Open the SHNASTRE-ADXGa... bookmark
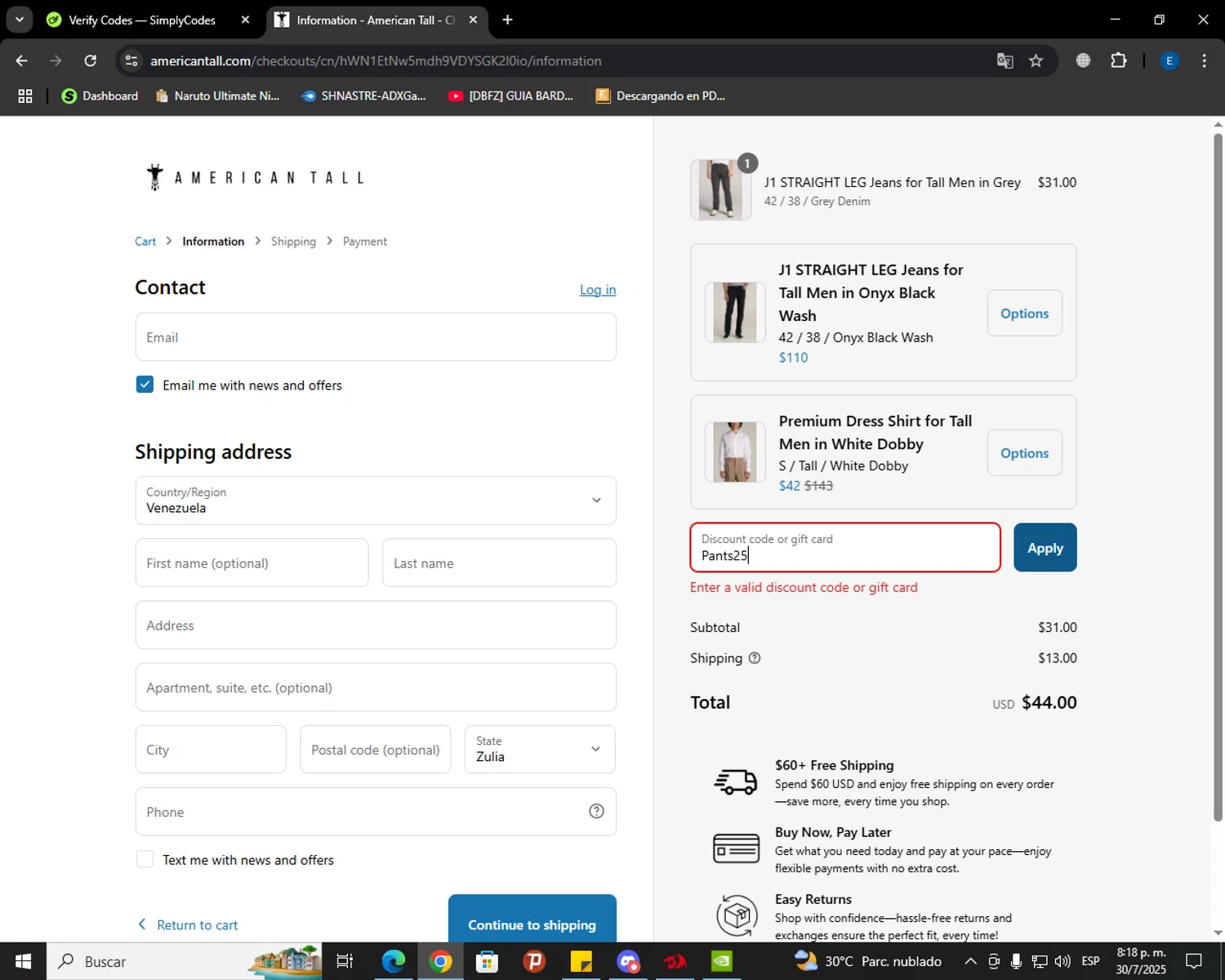 pos(363,96)
